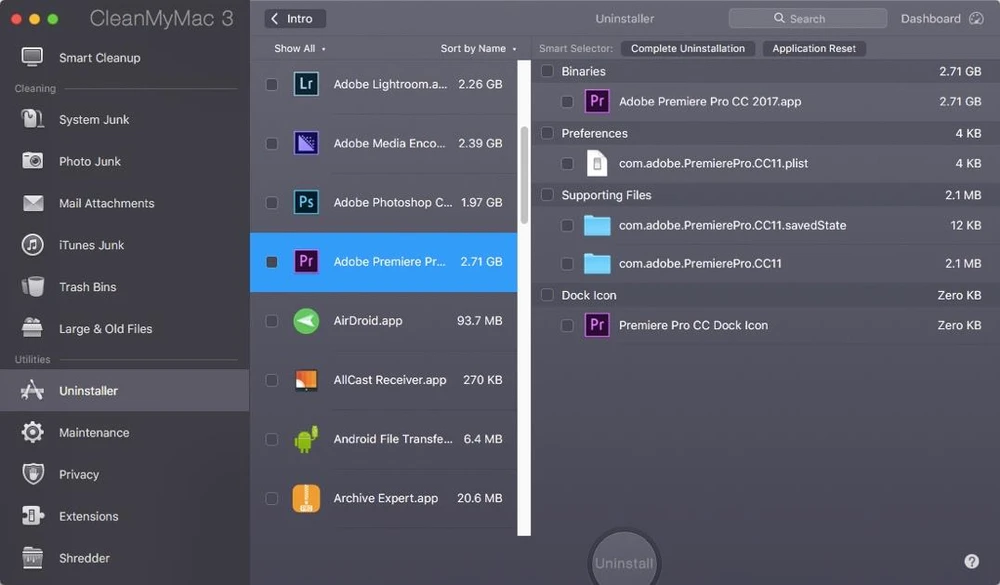
Task: Open the Photo Junk camera icon
Action: click(x=33, y=161)
